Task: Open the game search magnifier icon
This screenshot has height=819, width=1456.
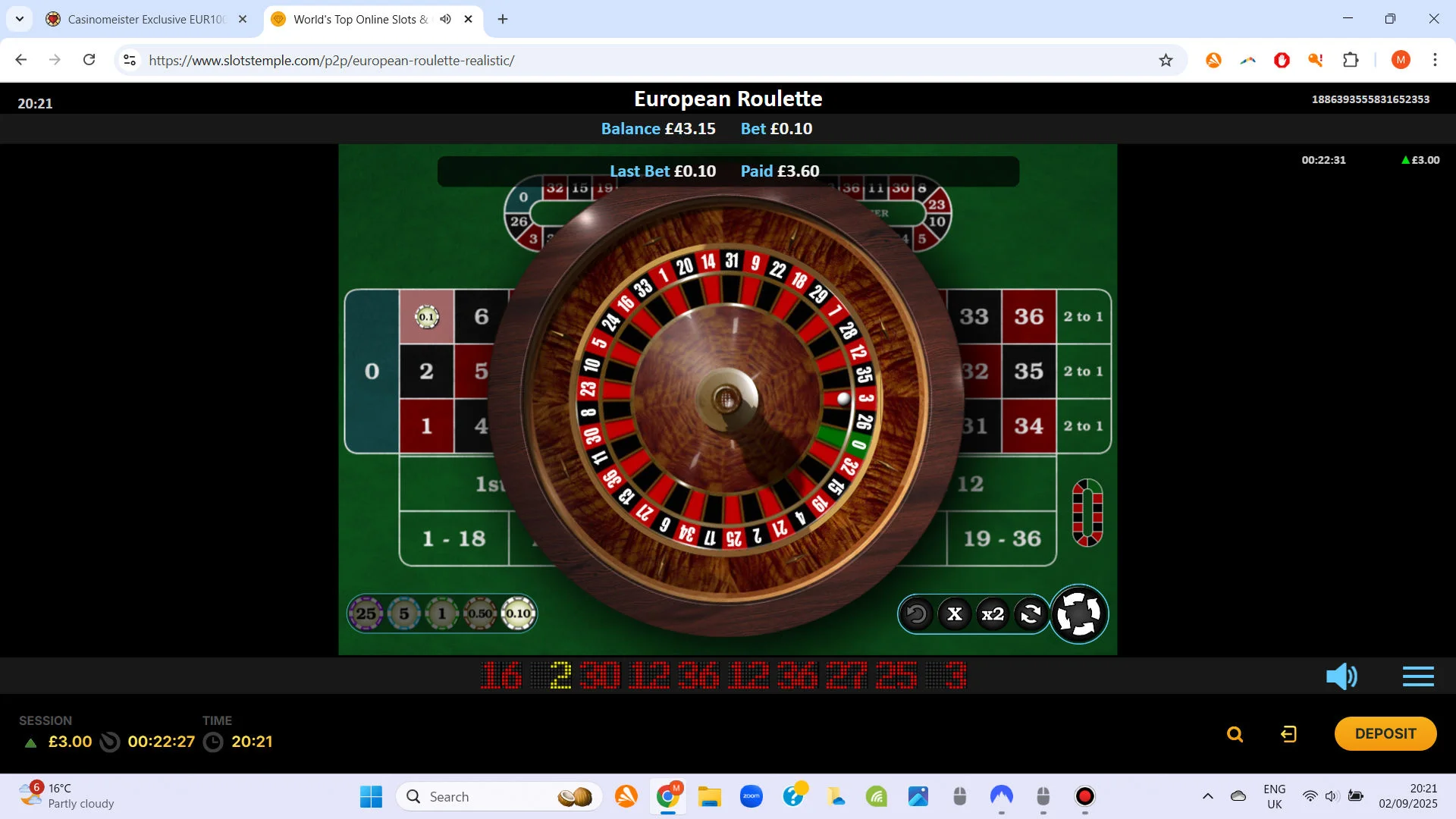Action: [1235, 734]
